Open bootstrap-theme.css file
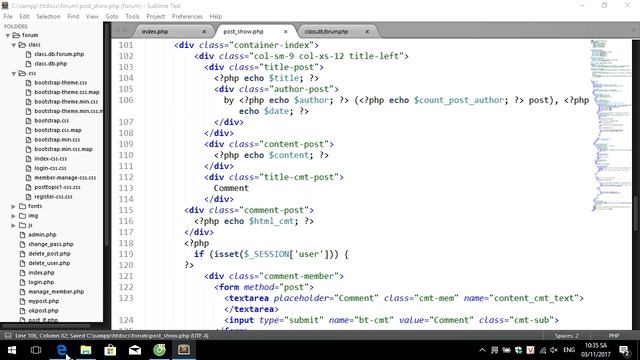 (60, 82)
